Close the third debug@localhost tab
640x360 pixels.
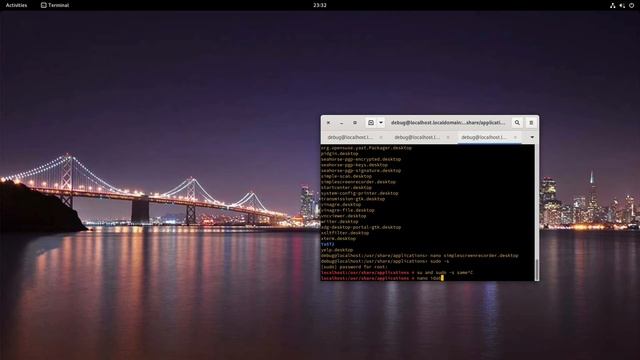(x=515, y=137)
